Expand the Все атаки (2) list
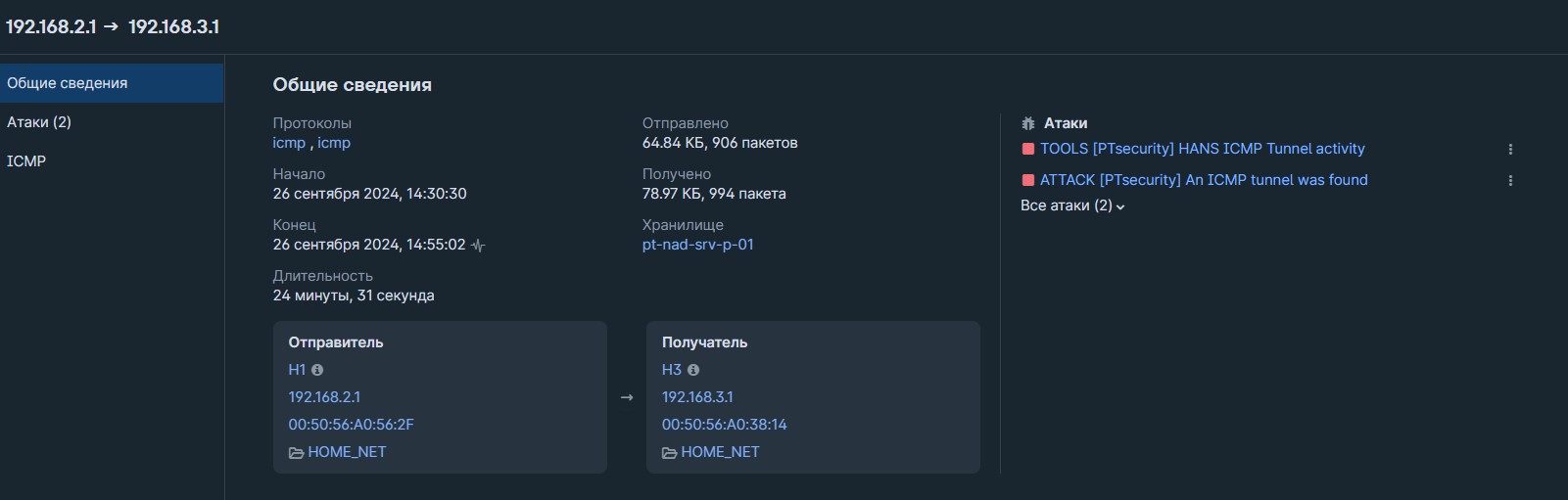Screen dimensions: 1568x500 pyautogui.click(x=1072, y=205)
